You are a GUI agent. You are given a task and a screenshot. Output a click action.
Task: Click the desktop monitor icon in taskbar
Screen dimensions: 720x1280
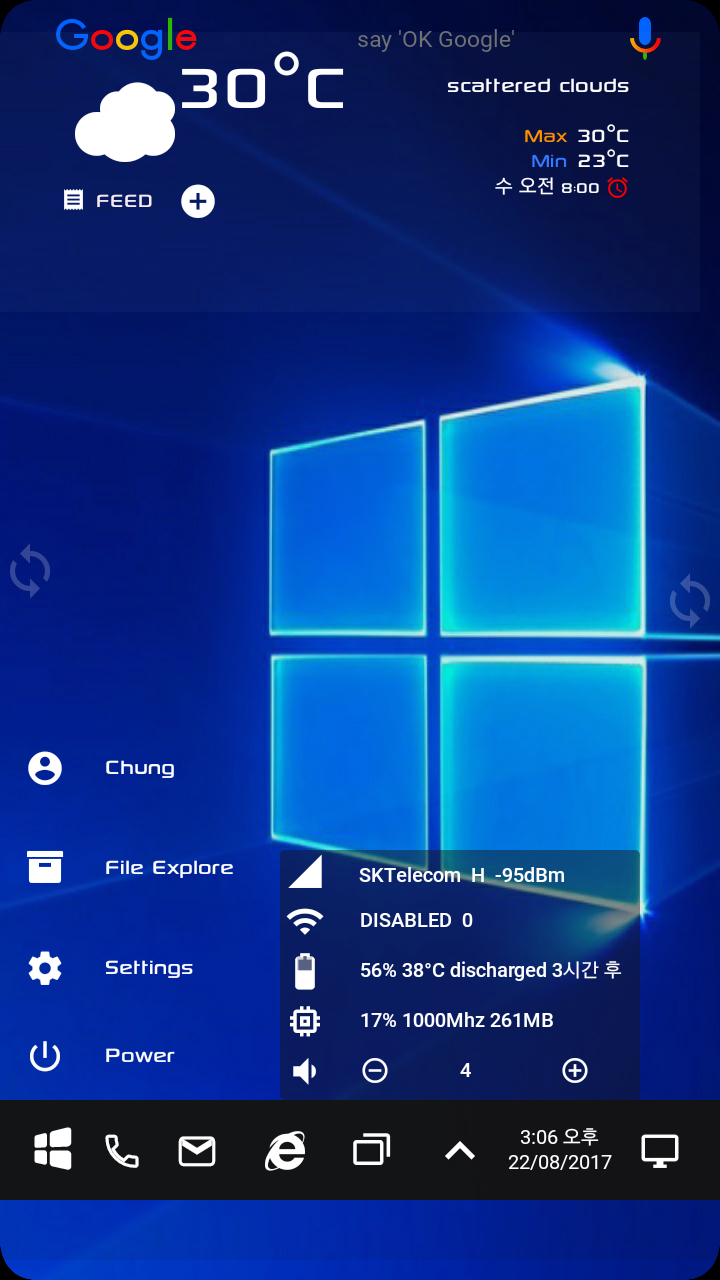660,1151
